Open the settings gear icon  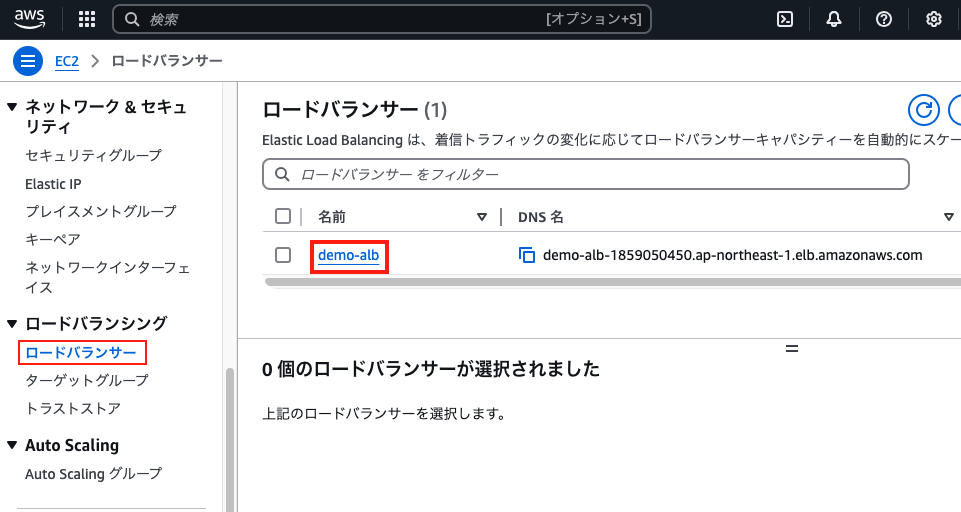(x=933, y=19)
